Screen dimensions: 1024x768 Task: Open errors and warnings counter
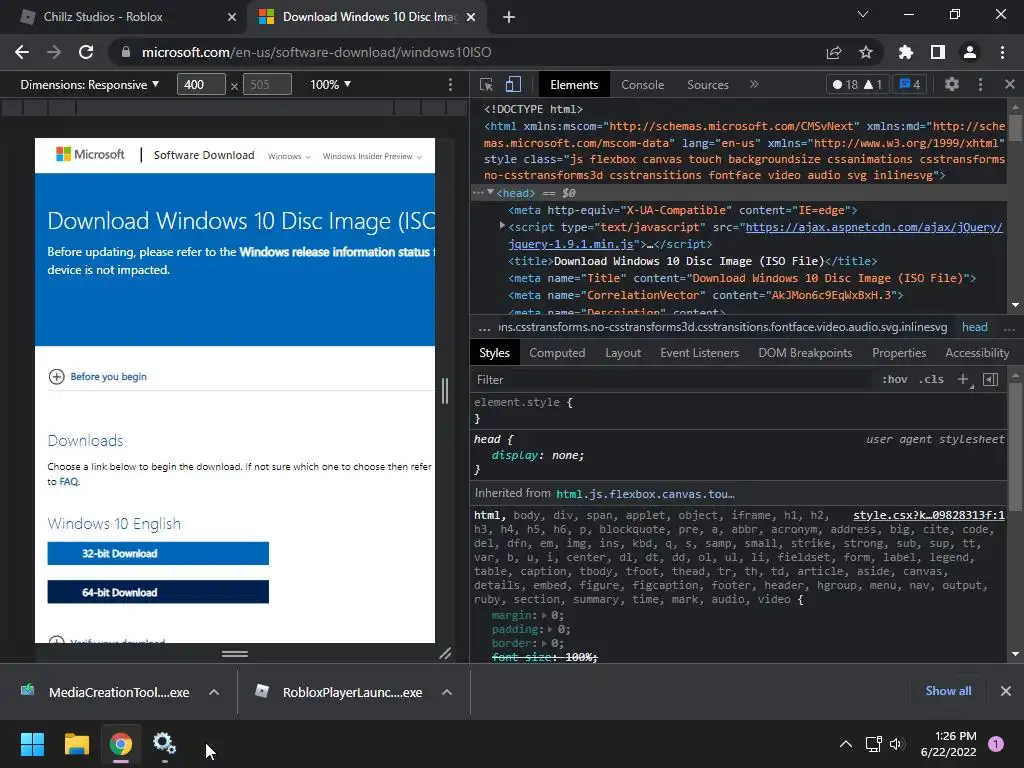point(857,84)
